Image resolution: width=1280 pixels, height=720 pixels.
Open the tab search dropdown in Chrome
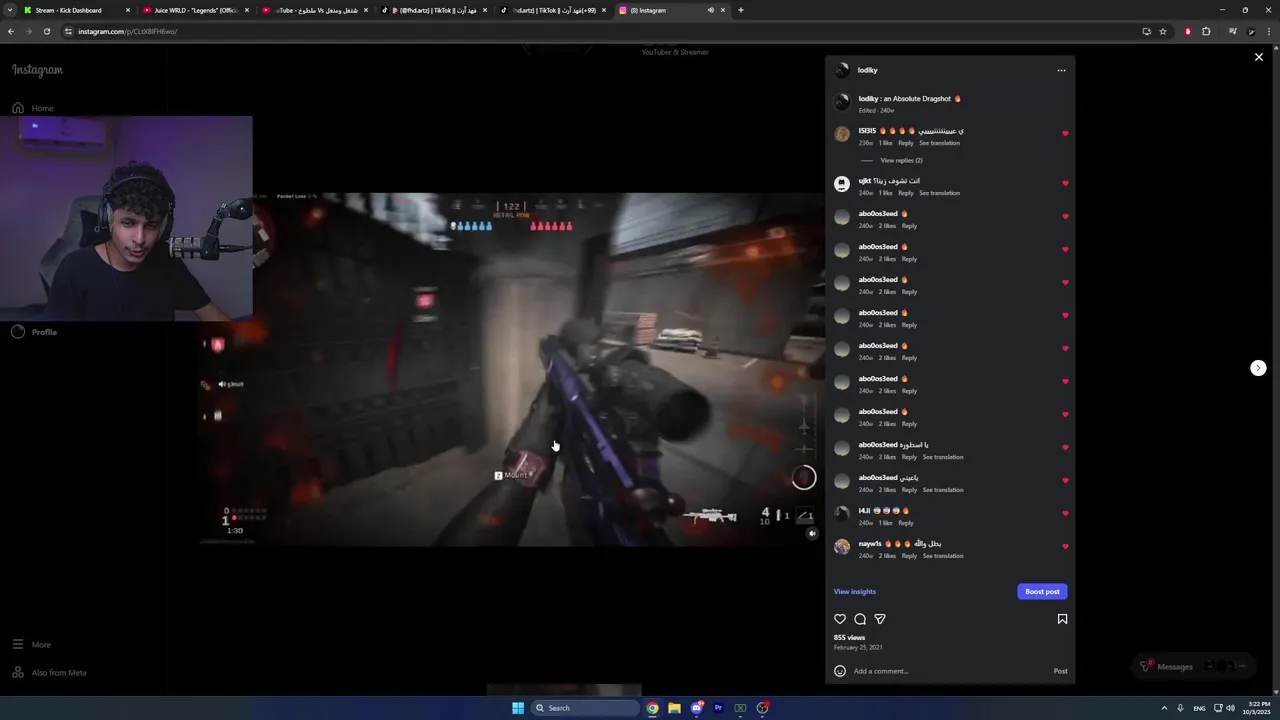tap(9, 10)
